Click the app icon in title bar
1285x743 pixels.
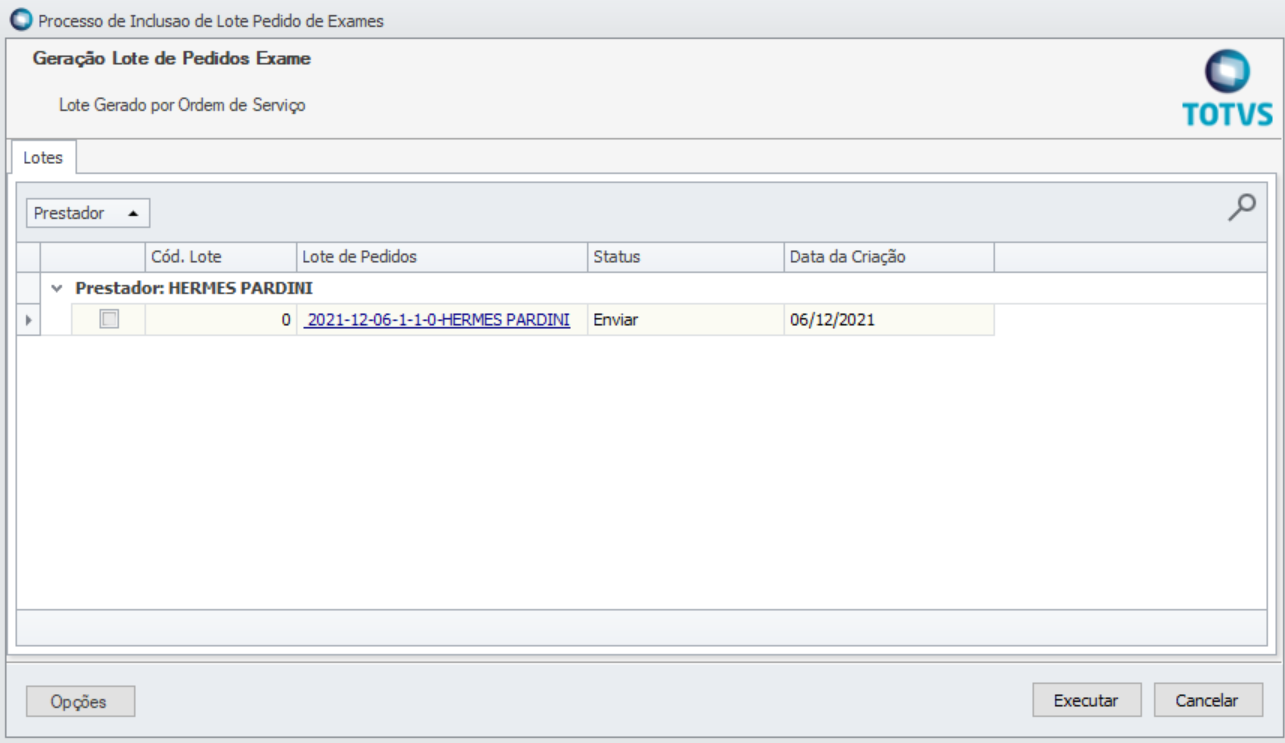[x=20, y=20]
